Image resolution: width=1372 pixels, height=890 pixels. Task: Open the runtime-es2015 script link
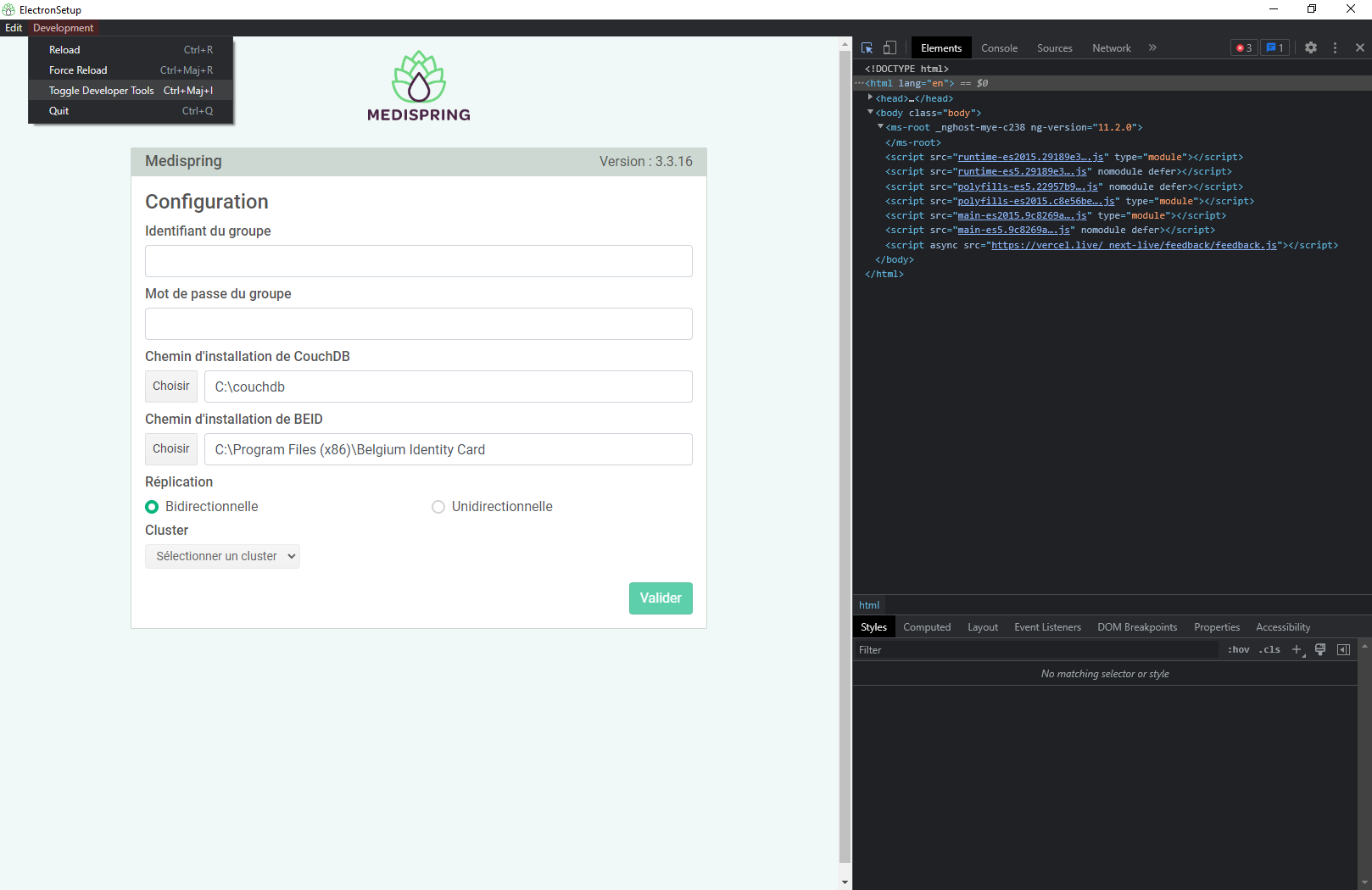[1030, 157]
